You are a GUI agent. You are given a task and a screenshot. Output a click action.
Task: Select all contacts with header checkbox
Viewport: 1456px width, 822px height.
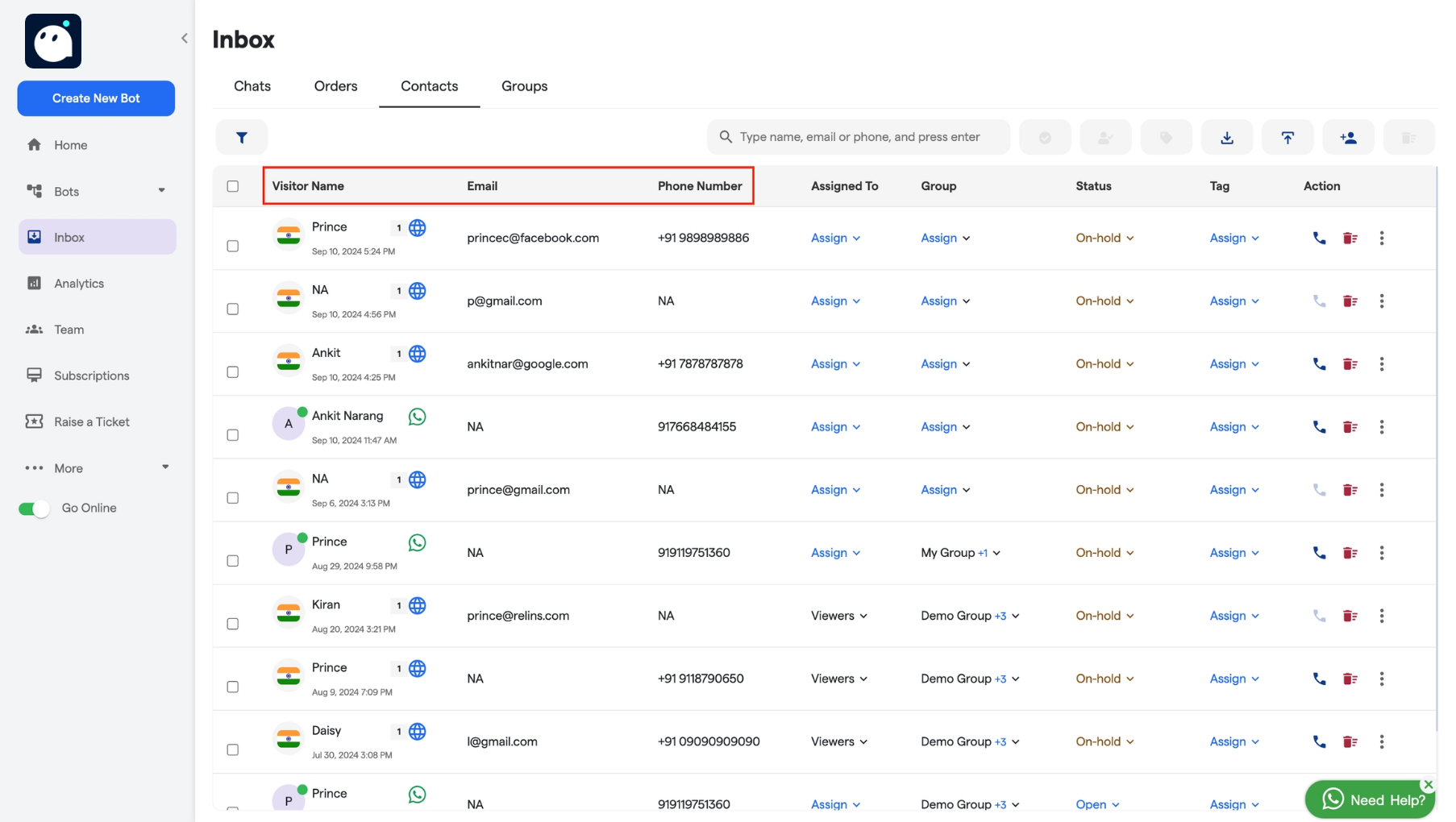pos(232,186)
